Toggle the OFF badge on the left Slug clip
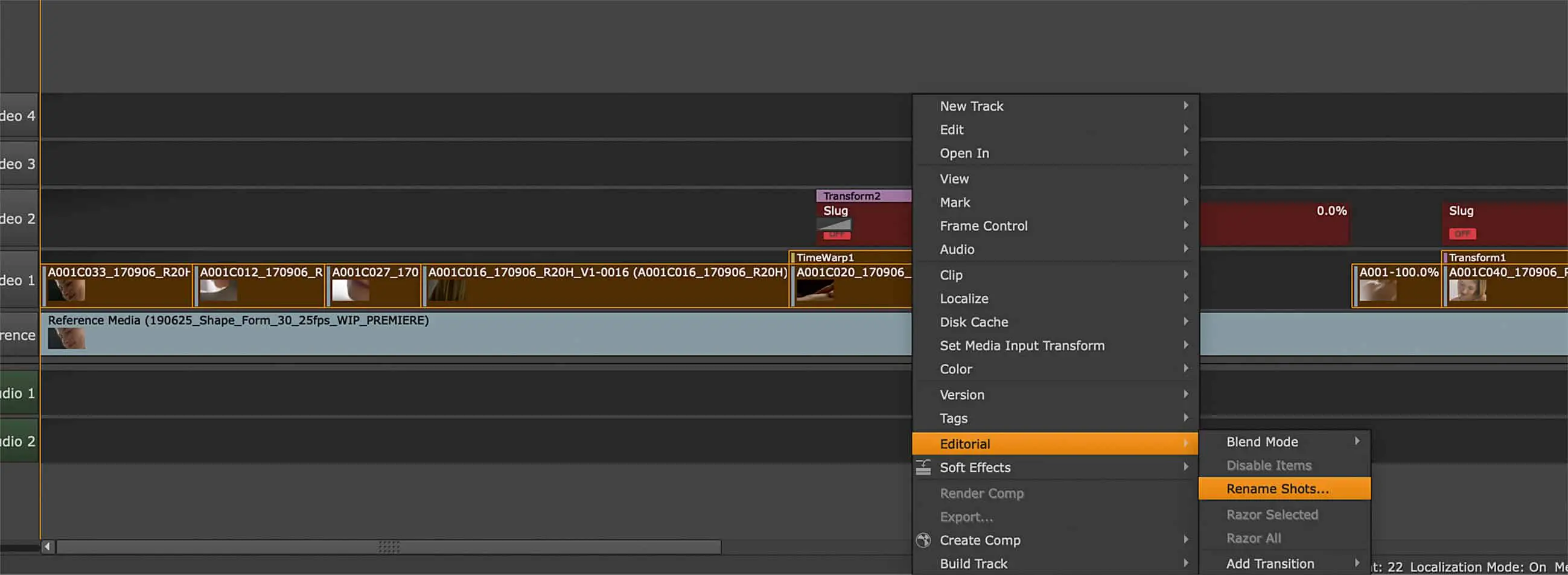Image resolution: width=1568 pixels, height=575 pixels. 837,235
